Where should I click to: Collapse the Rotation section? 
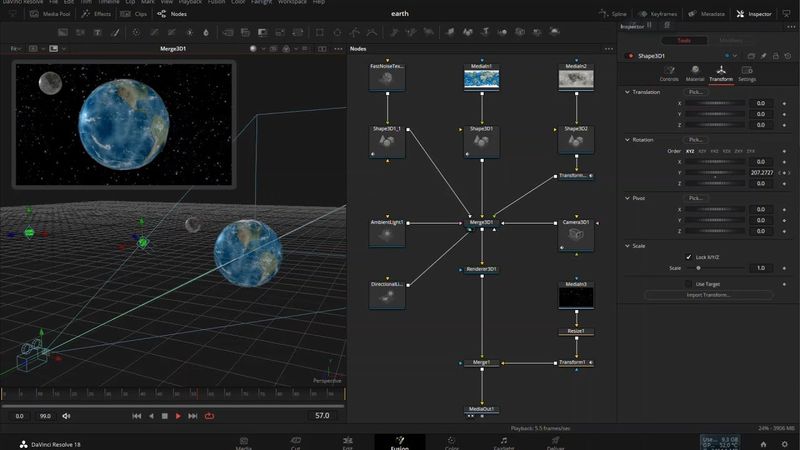(627, 139)
